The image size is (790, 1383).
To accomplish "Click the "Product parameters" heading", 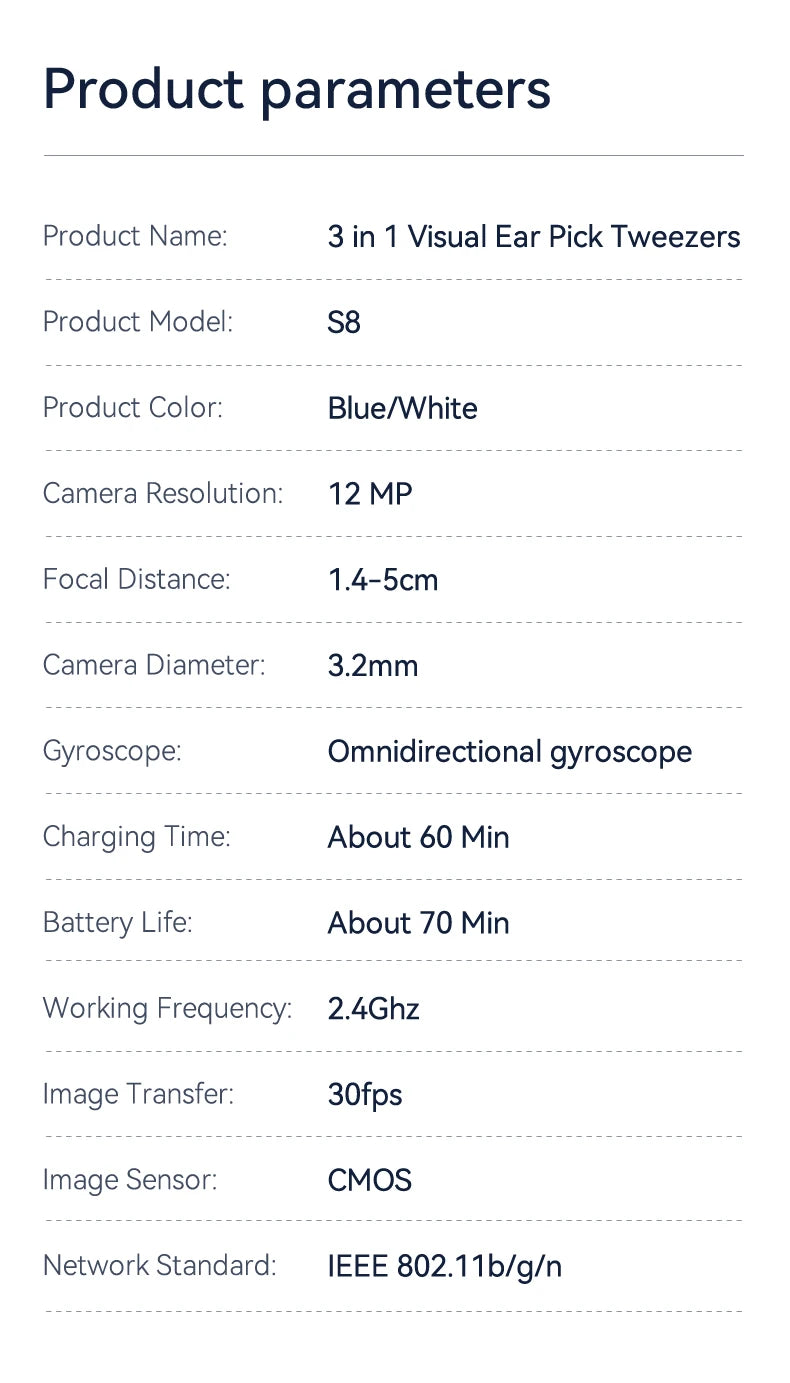I will [x=297, y=90].
